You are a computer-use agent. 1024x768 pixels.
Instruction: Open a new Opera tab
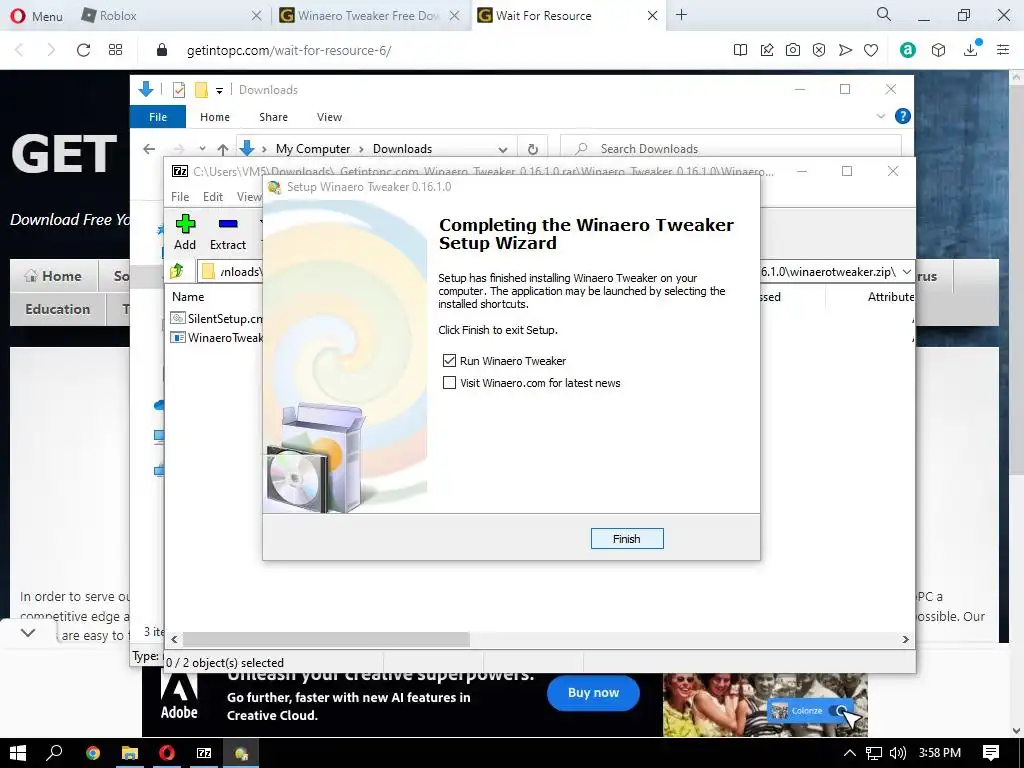(x=681, y=14)
